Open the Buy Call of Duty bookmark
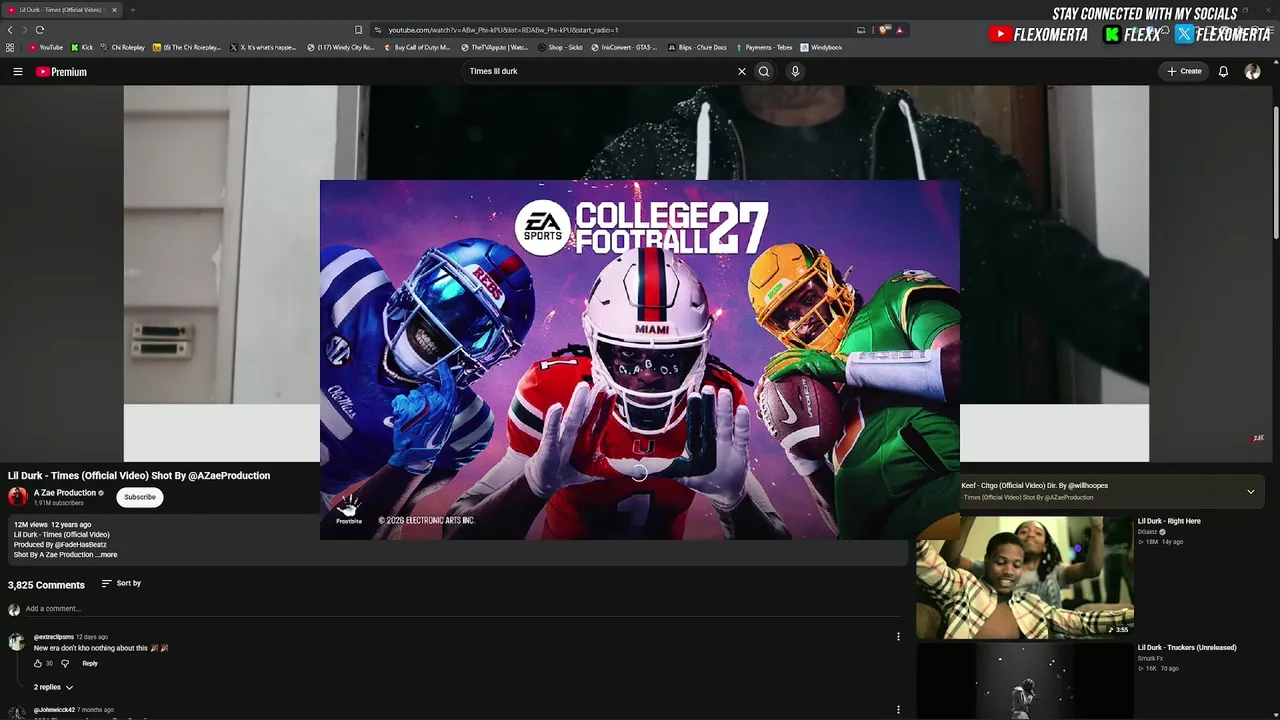This screenshot has height=720, width=1280. (x=418, y=47)
